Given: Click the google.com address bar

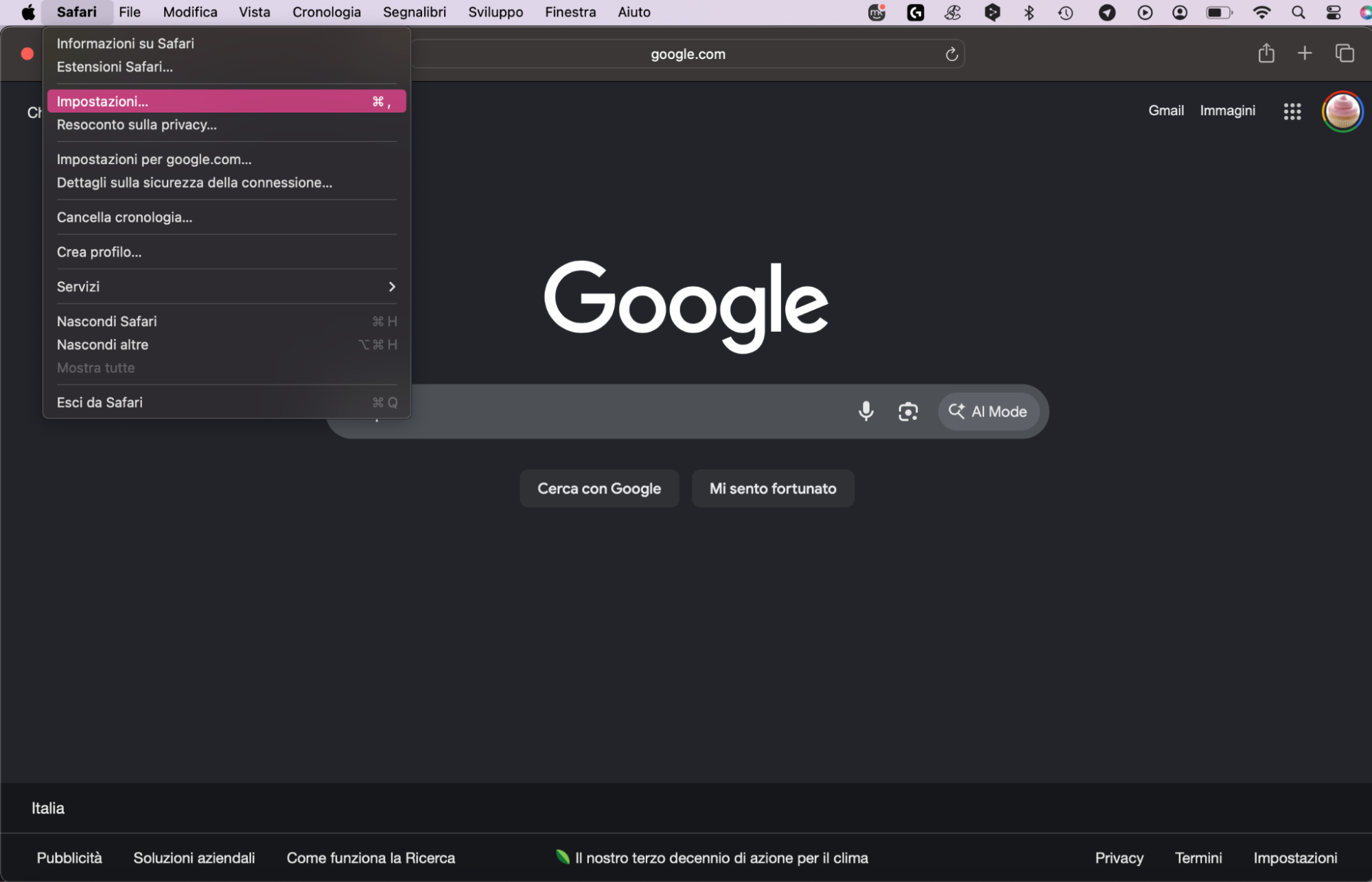Looking at the screenshot, I should coord(688,54).
